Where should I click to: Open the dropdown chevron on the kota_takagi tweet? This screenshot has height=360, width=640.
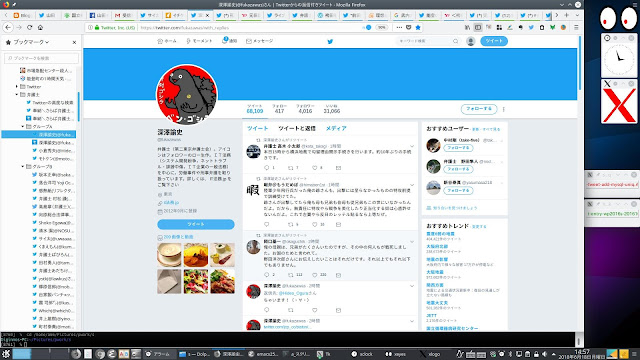(412, 146)
